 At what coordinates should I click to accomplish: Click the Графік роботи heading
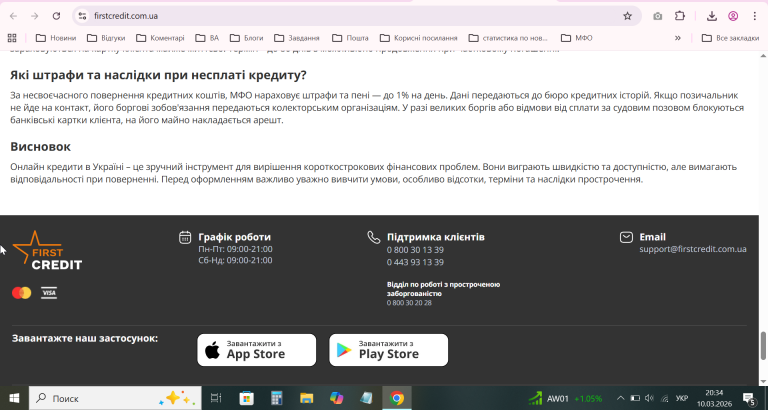pyautogui.click(x=235, y=237)
